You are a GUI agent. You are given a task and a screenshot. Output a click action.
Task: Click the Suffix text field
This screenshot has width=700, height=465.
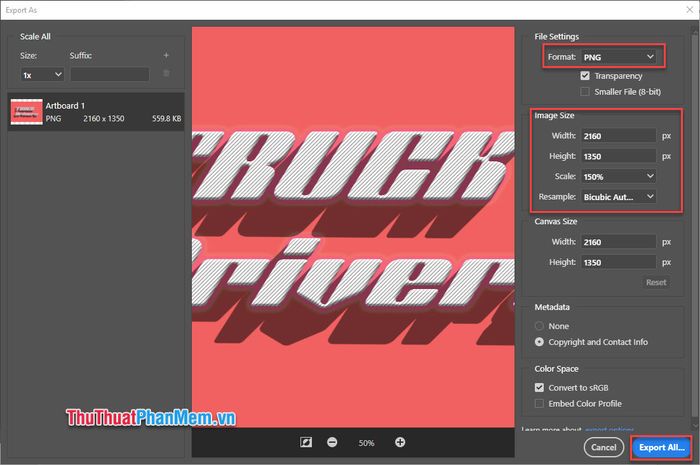tap(109, 74)
